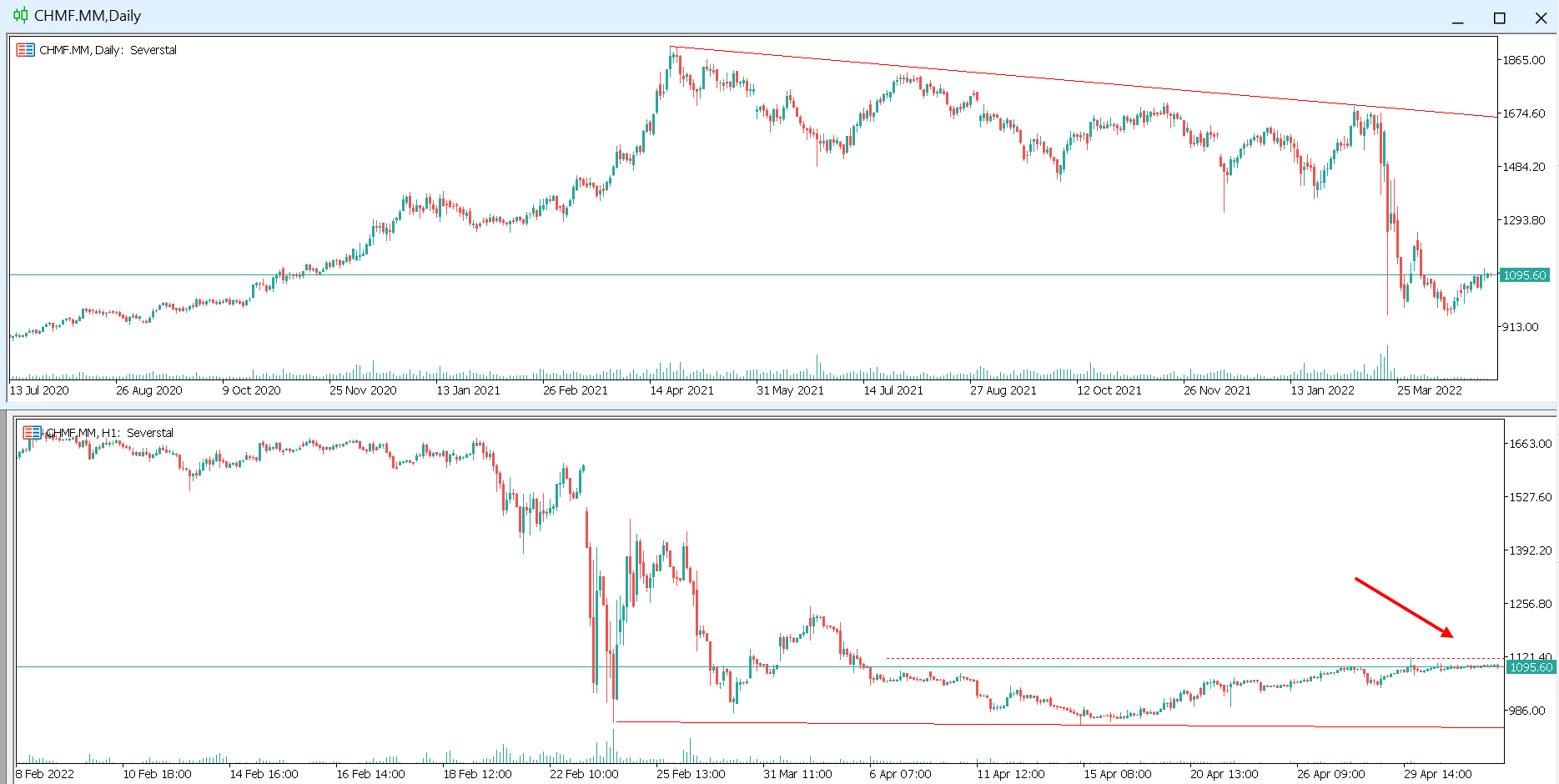Click the H1 chart one-click trading panel icon
Image resolution: width=1559 pixels, height=784 pixels.
coord(32,433)
